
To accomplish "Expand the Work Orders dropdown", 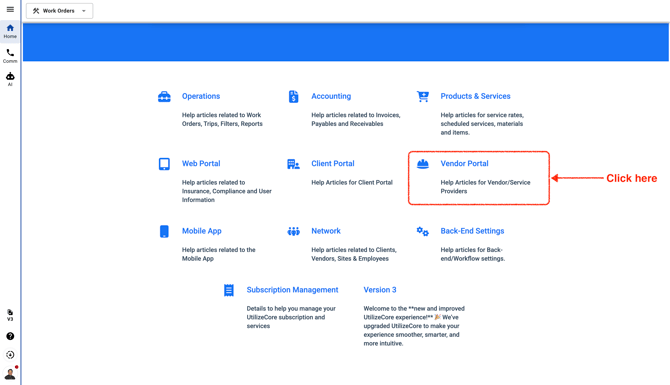I will (x=59, y=11).
